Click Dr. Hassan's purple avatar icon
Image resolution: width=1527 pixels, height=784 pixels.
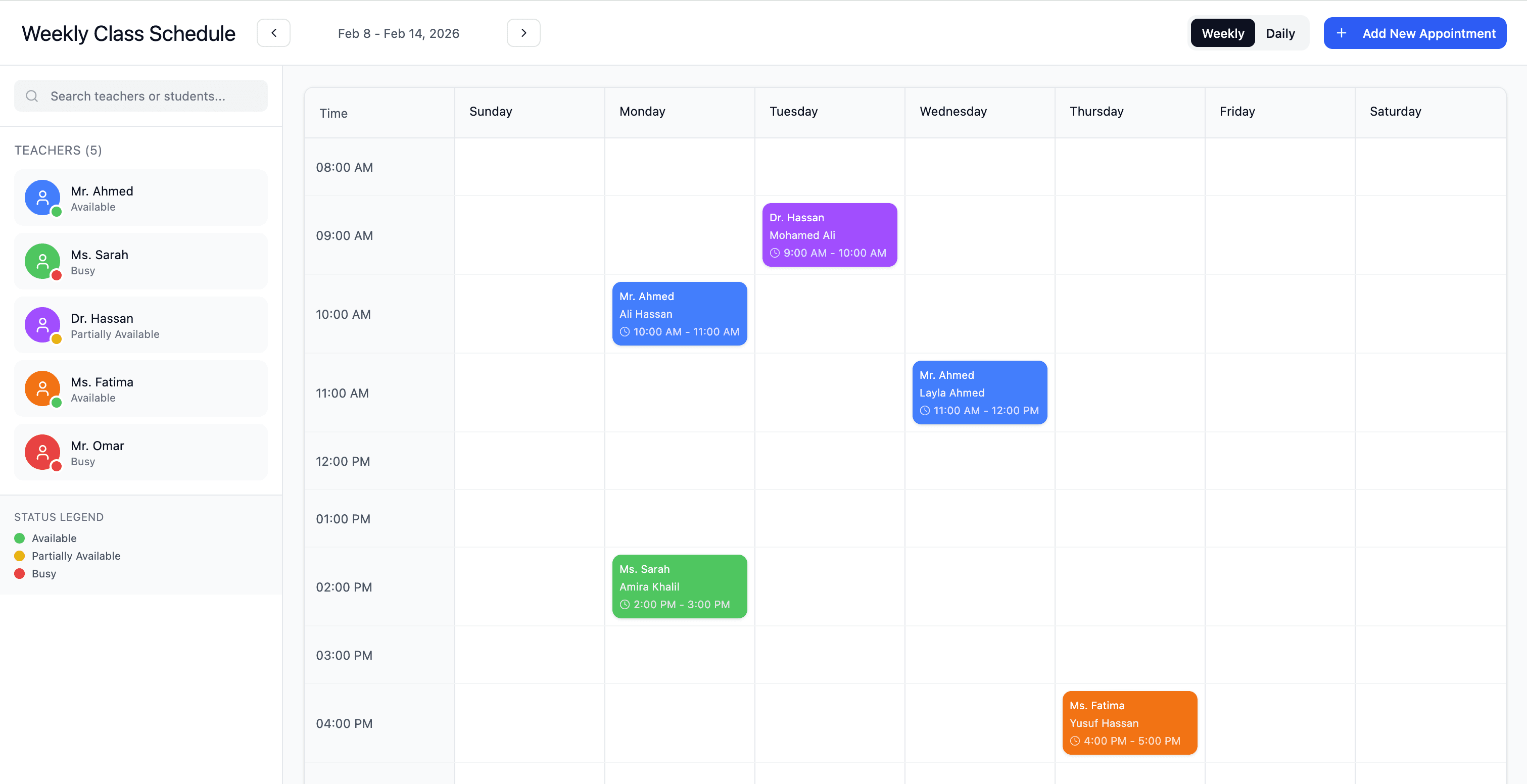tap(42, 325)
